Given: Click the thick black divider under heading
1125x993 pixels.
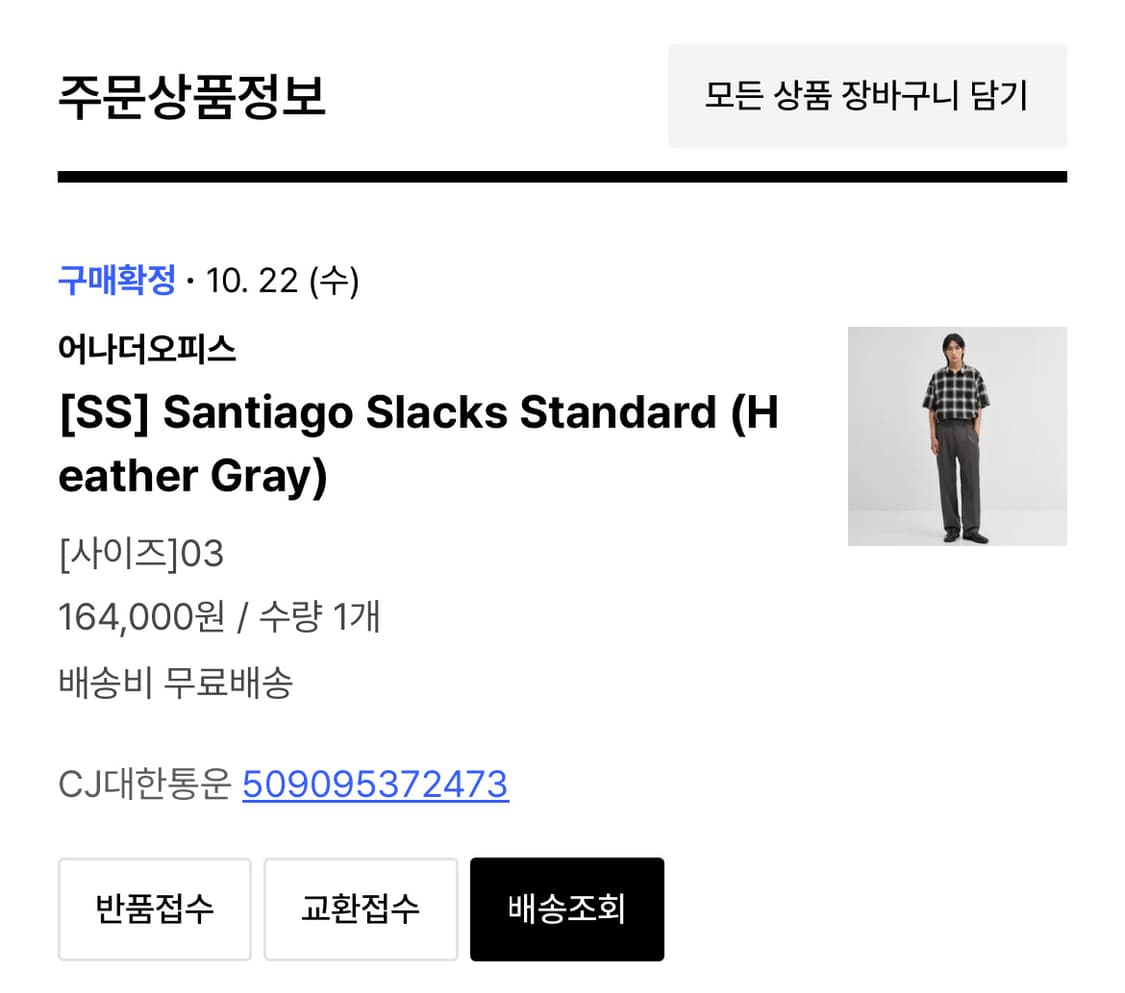Looking at the screenshot, I should pos(562,177).
